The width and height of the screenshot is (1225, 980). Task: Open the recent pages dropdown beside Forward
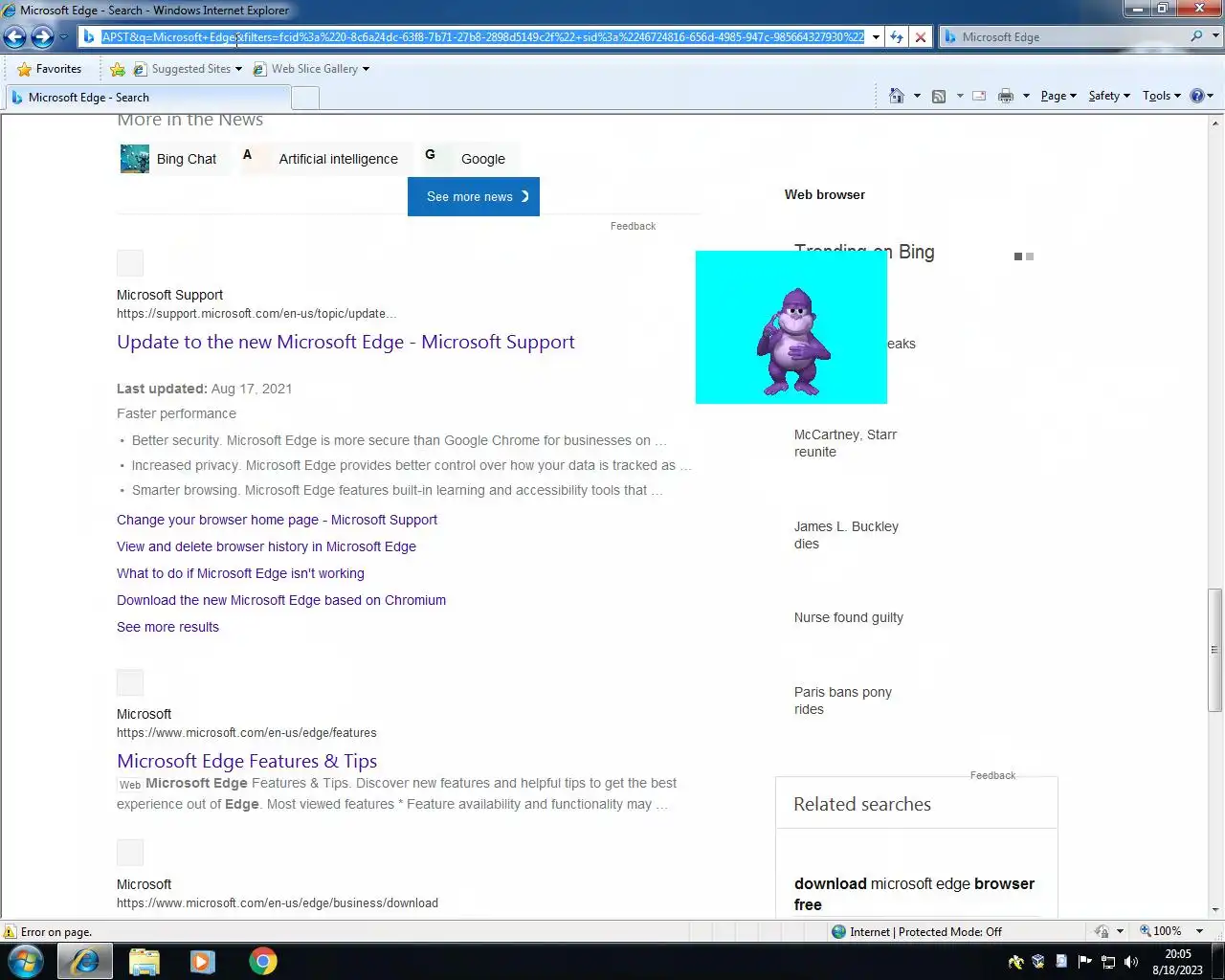pyautogui.click(x=63, y=37)
